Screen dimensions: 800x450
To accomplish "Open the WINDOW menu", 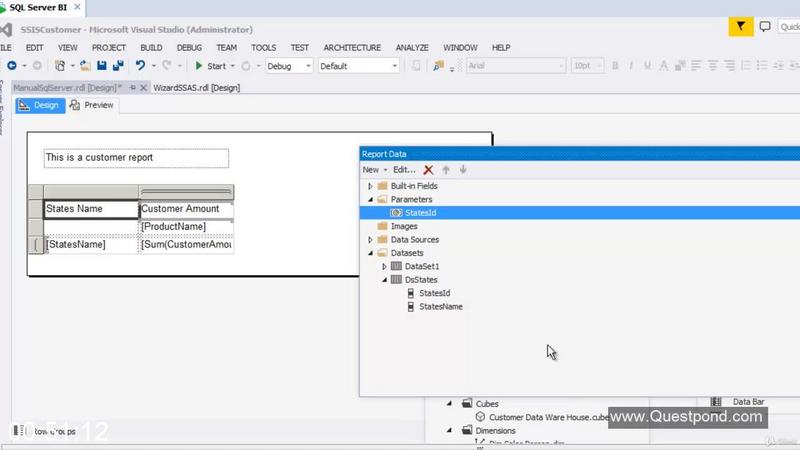I will [460, 47].
